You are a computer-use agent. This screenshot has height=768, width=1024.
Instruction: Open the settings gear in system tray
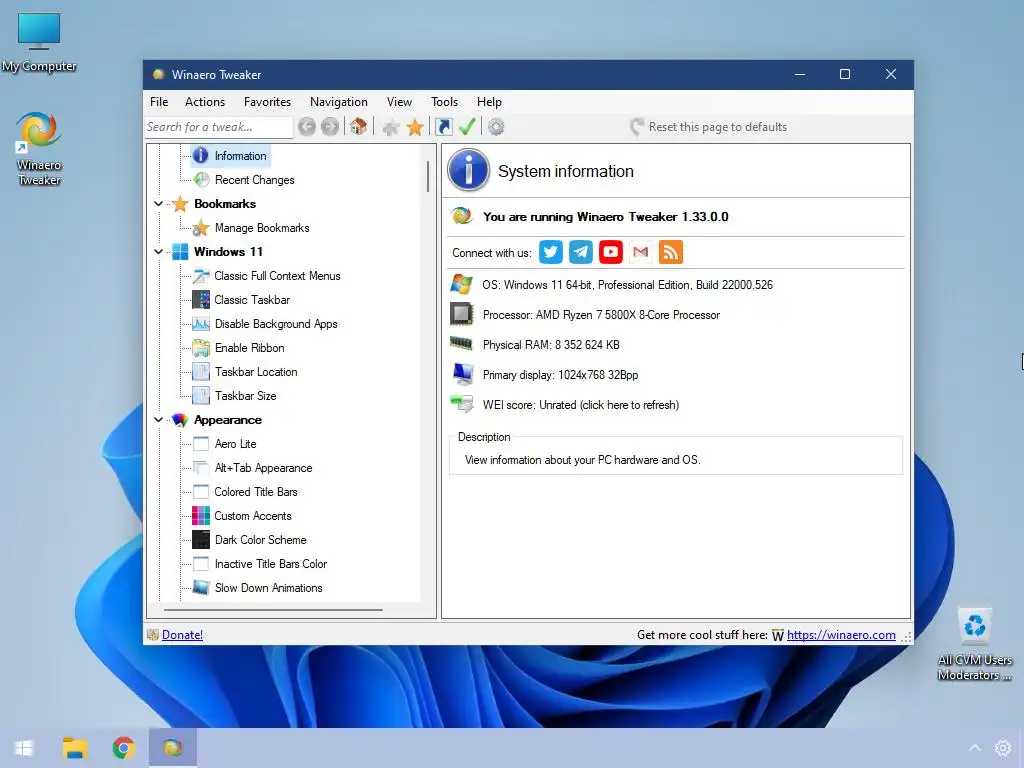(x=1002, y=748)
